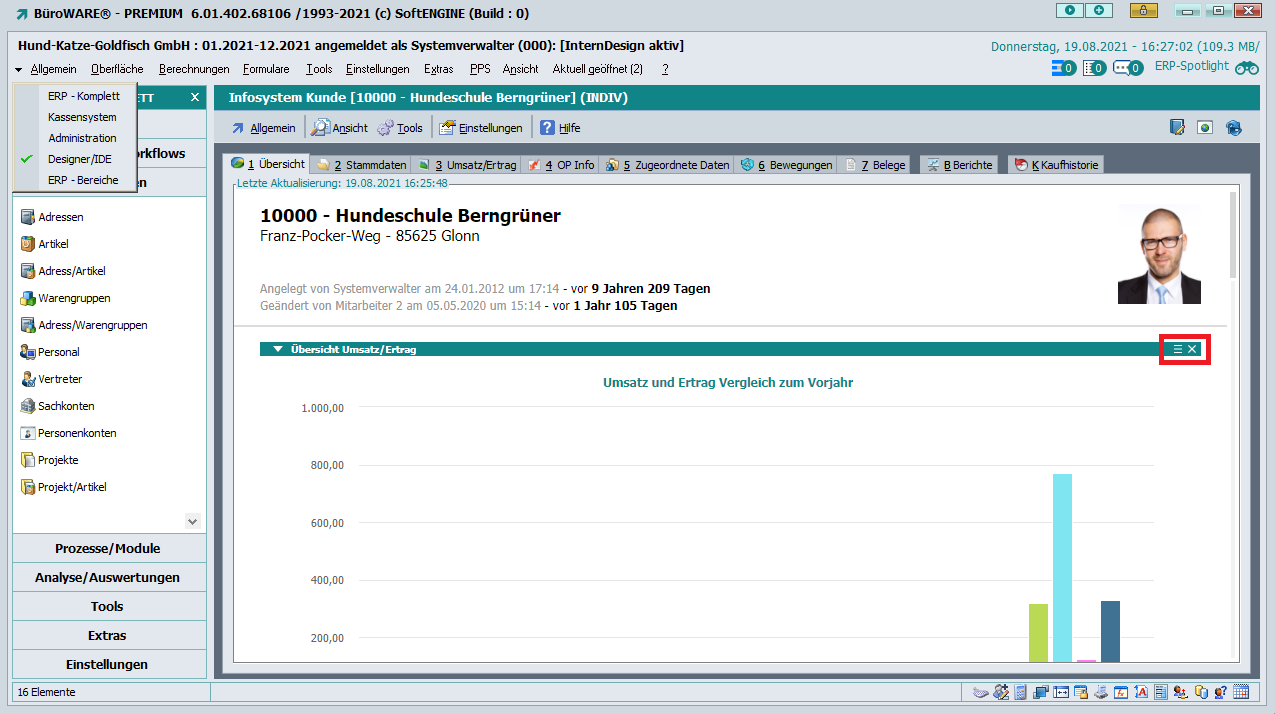Image resolution: width=1275 pixels, height=714 pixels.
Task: Select ERP - Komplett menu option
Action: 83,96
